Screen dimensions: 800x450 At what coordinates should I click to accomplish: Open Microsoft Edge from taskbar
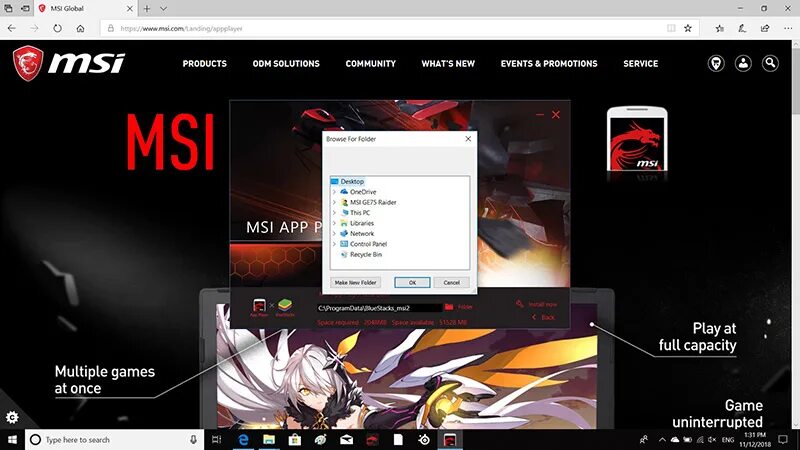(243, 439)
